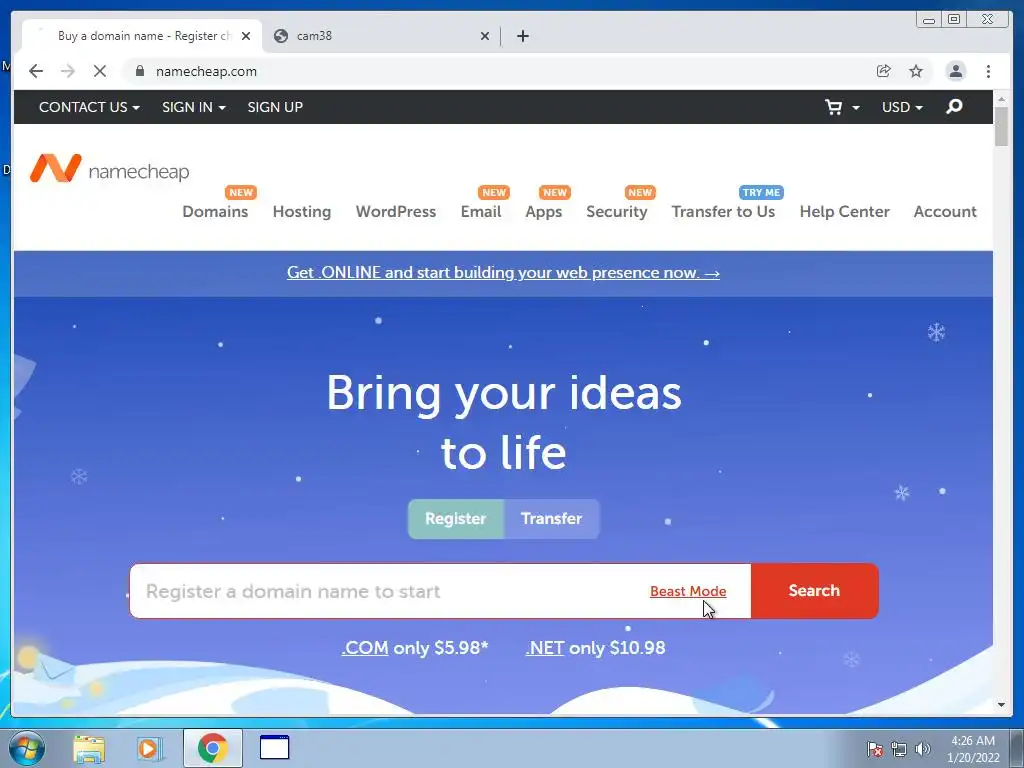Click the SIGN UP link
The image size is (1024, 768).
pyautogui.click(x=275, y=107)
